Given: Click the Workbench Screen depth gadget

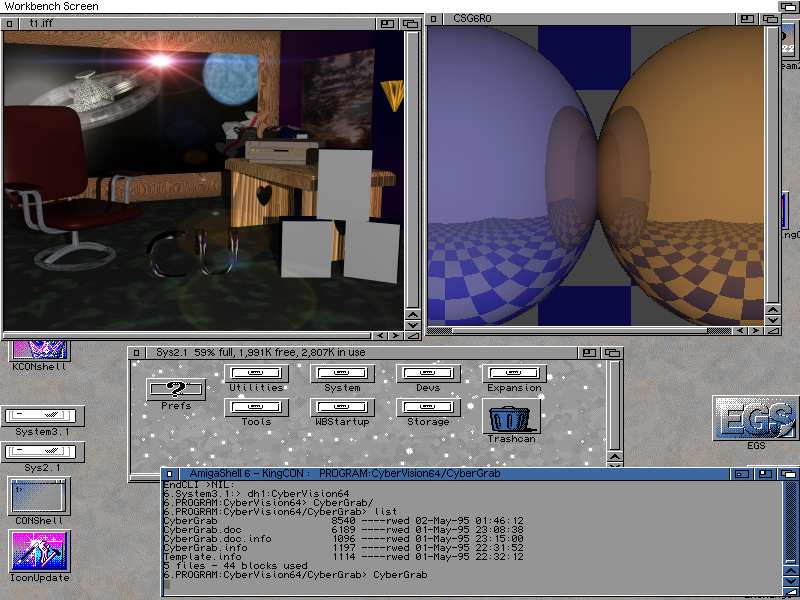Looking at the screenshot, I should pos(789,6).
